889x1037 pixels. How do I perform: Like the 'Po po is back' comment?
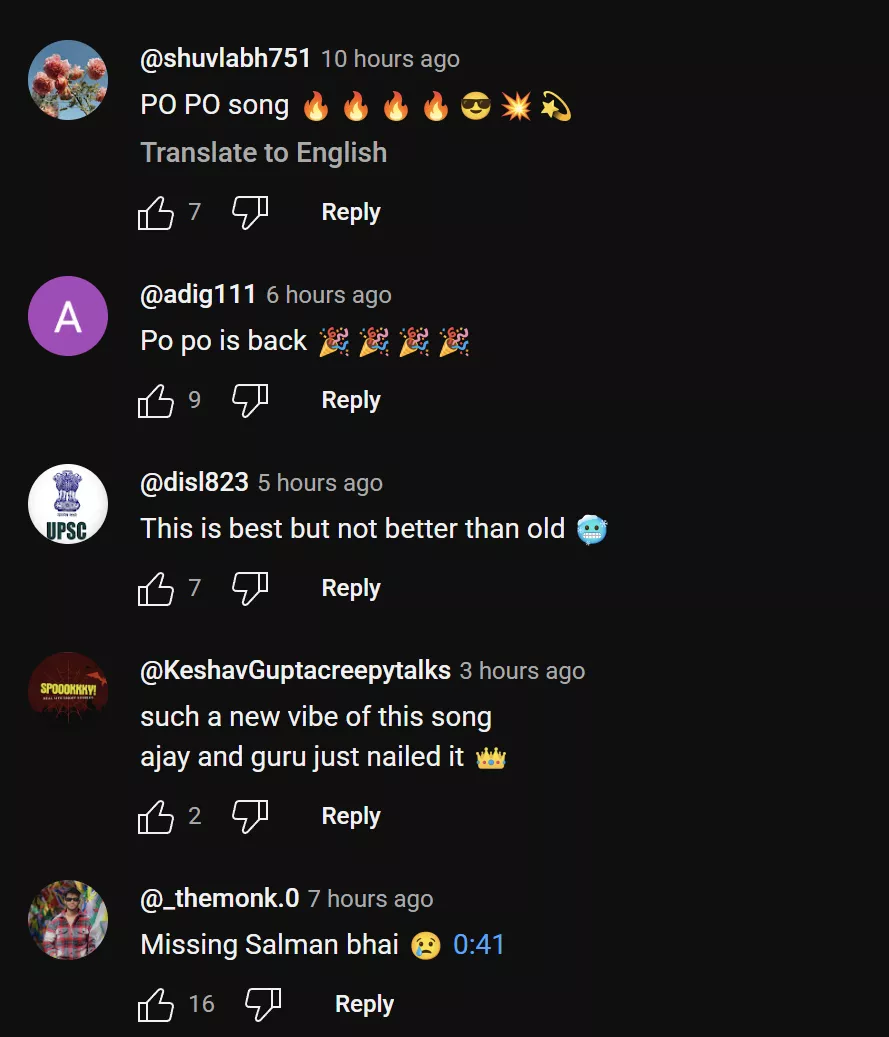click(x=156, y=400)
